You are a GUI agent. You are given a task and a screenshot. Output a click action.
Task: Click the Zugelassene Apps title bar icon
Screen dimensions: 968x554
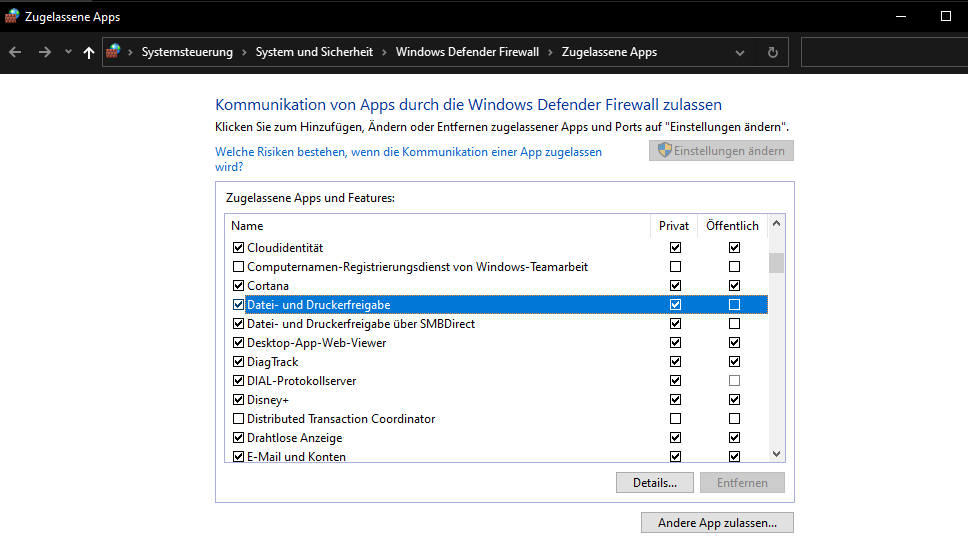click(x=12, y=17)
